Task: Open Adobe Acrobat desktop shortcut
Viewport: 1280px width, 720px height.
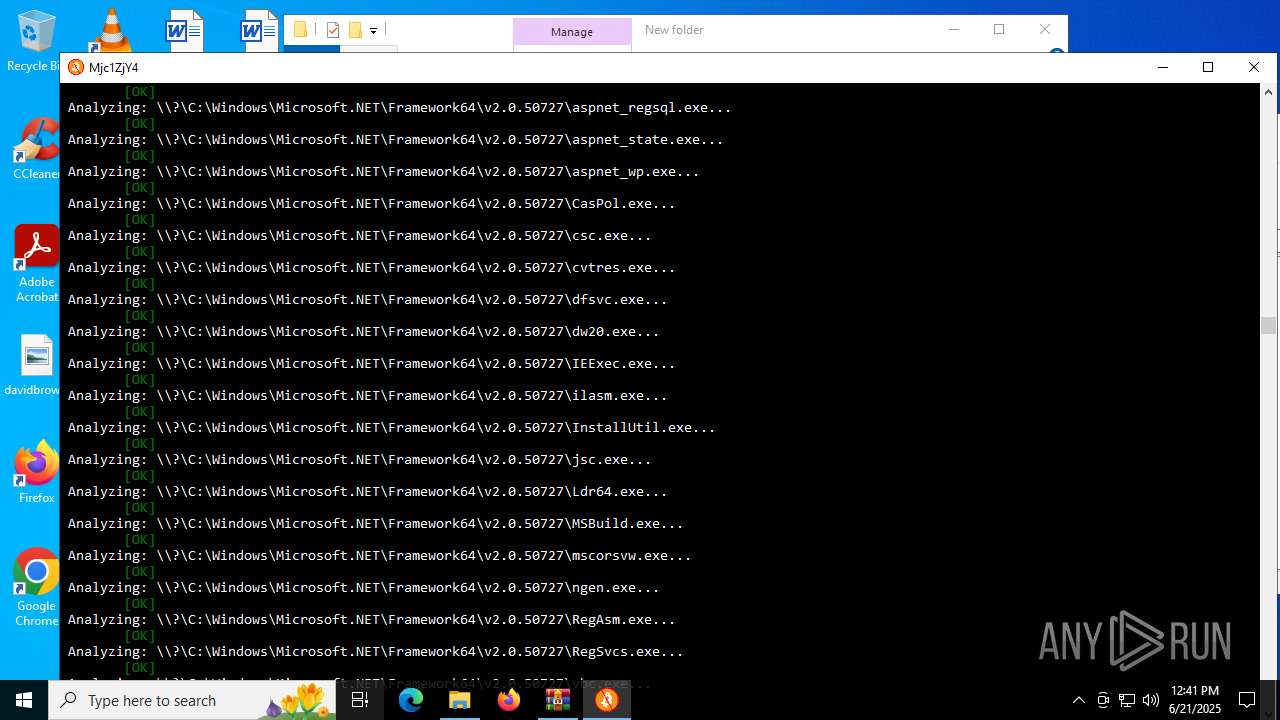Action: point(36,264)
